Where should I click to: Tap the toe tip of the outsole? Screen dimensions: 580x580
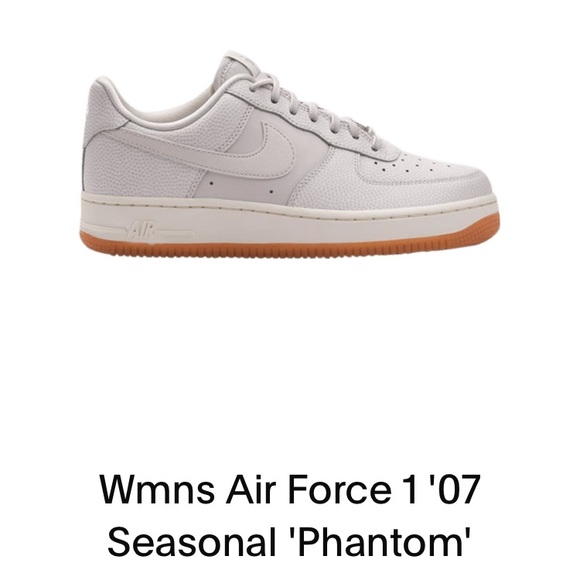(488, 231)
